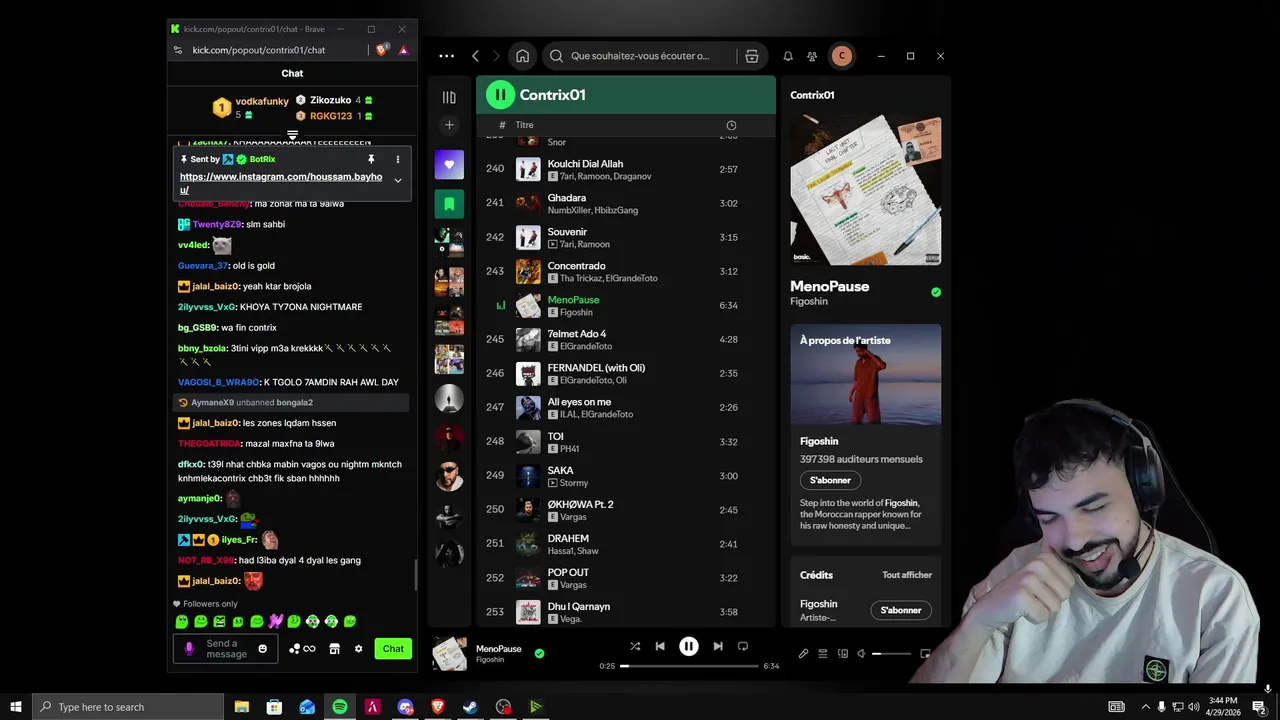Insert the pink clapping hands emote

276,621
